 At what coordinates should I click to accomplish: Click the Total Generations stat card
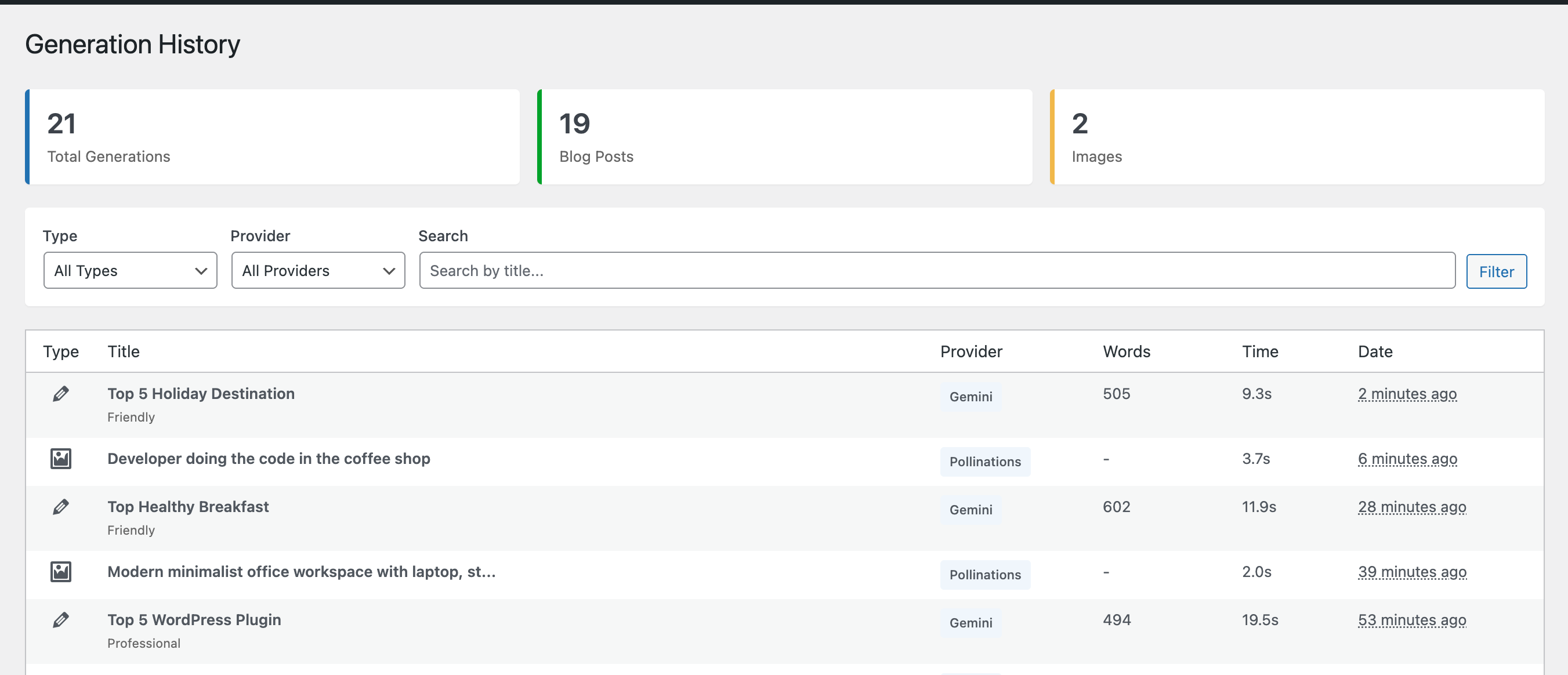tap(273, 137)
